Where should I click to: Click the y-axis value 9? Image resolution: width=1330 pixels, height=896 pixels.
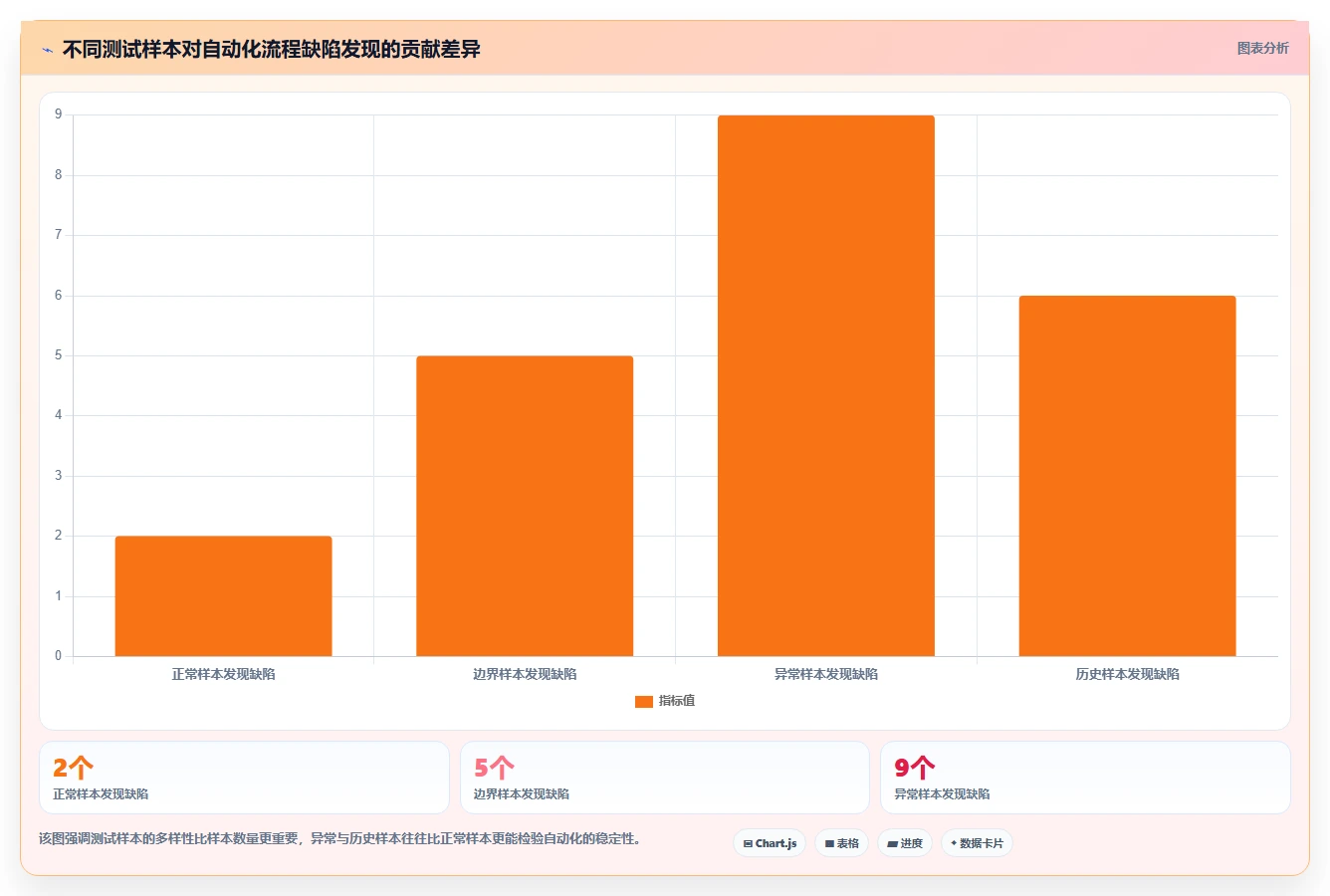pyautogui.click(x=59, y=114)
